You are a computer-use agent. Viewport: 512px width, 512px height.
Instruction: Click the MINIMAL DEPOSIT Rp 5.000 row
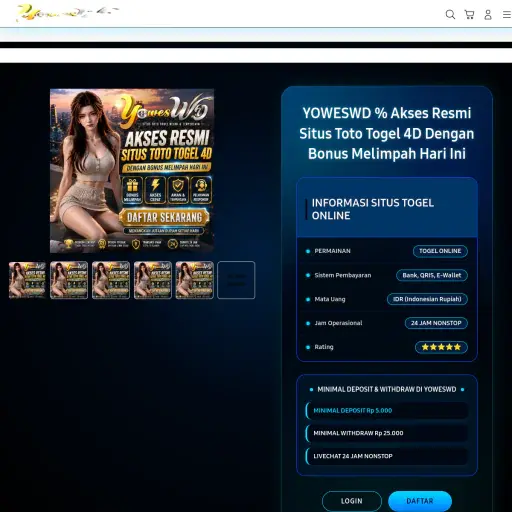(387, 411)
